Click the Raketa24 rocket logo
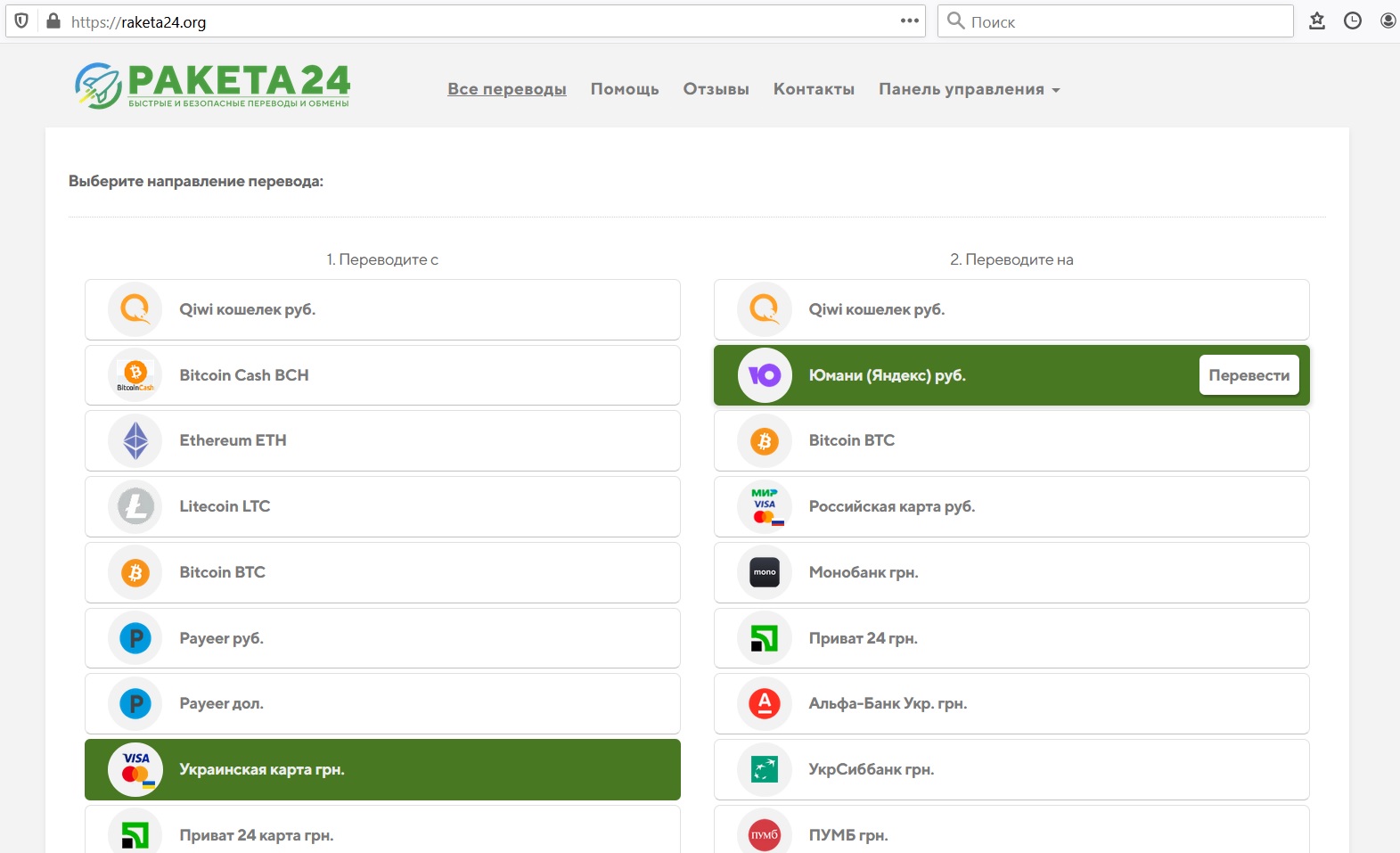The width and height of the screenshot is (1400, 853). (212, 86)
